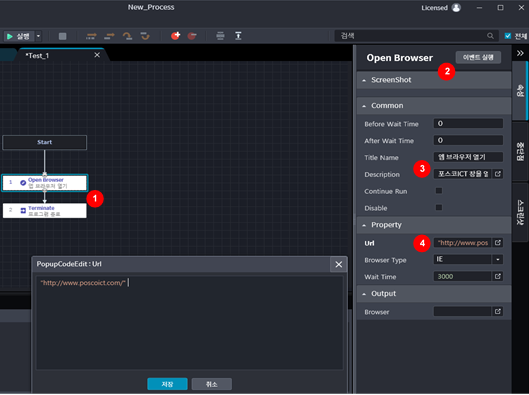
Task: Collapse the Property section
Action: click(364, 225)
